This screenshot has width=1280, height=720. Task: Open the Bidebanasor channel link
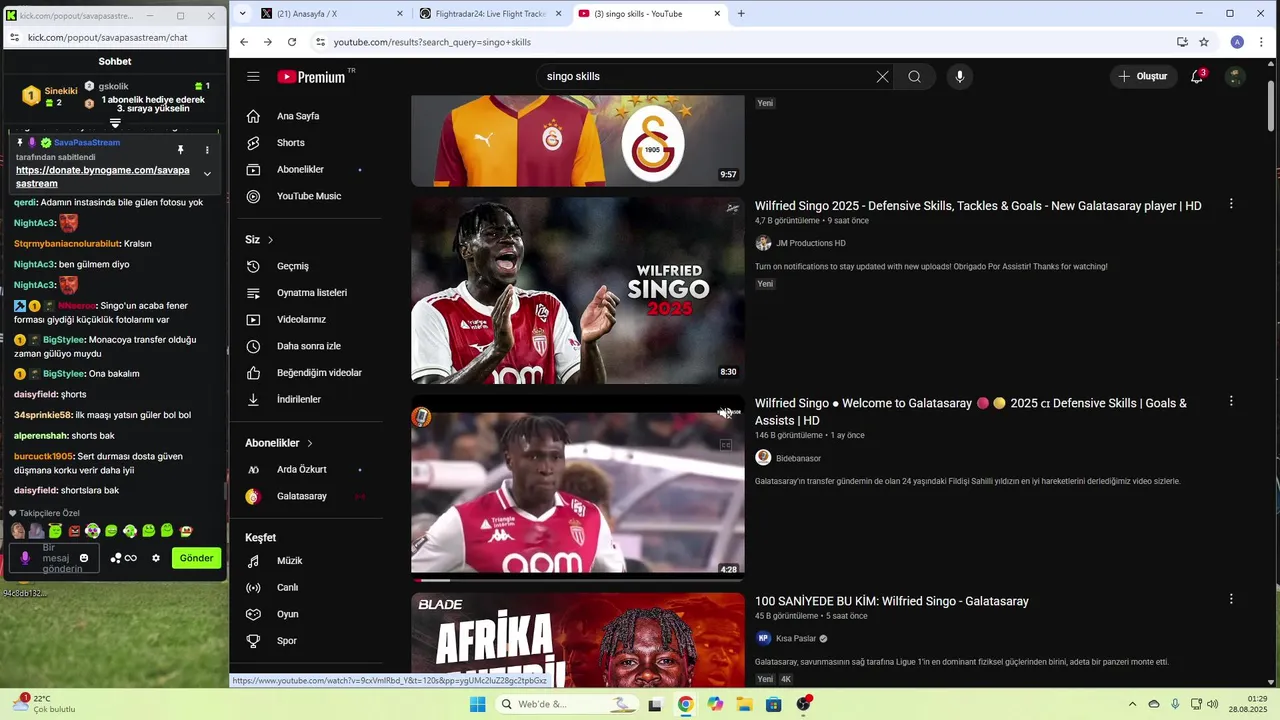click(798, 458)
